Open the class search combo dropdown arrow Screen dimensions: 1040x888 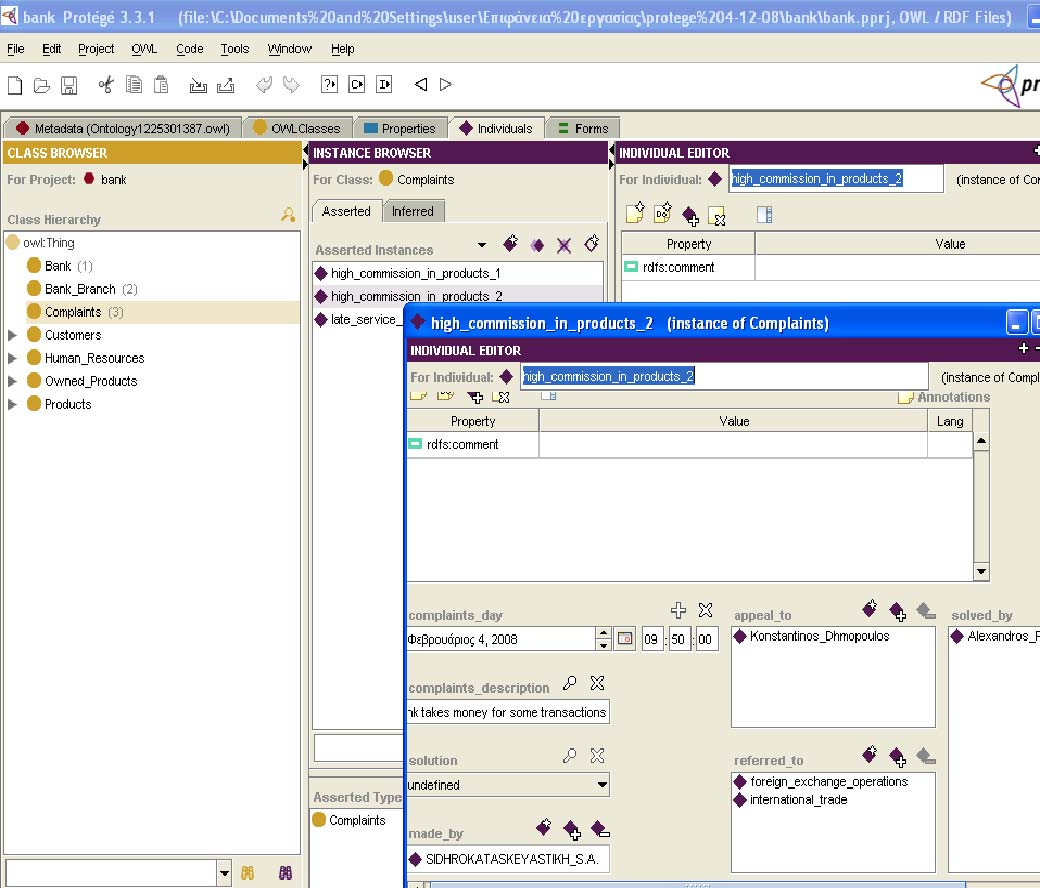tap(224, 873)
